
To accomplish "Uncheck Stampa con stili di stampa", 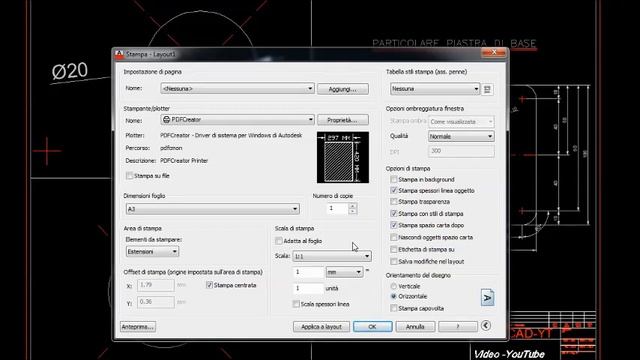I will 393,213.
